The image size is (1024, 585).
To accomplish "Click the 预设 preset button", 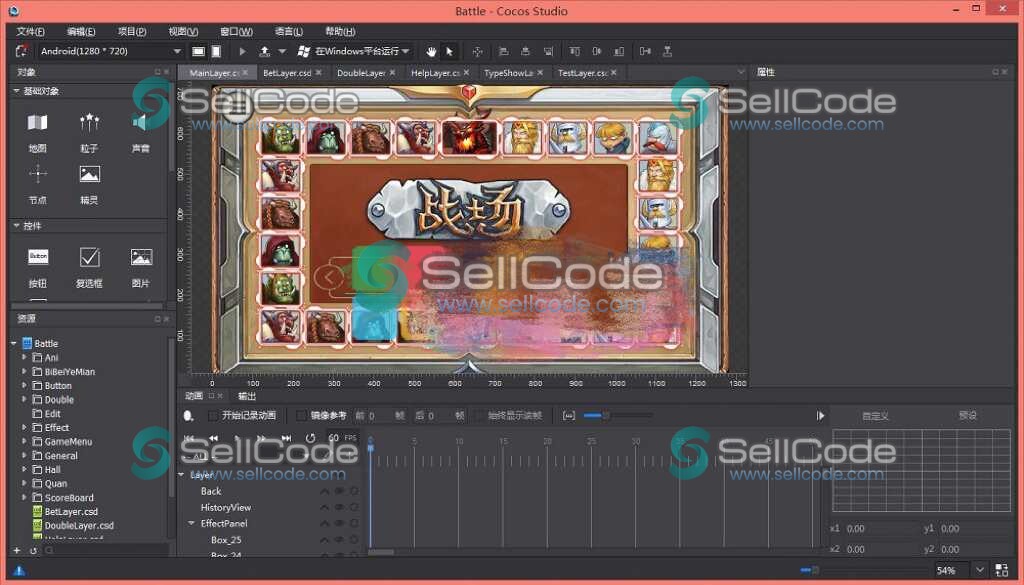I will point(967,415).
